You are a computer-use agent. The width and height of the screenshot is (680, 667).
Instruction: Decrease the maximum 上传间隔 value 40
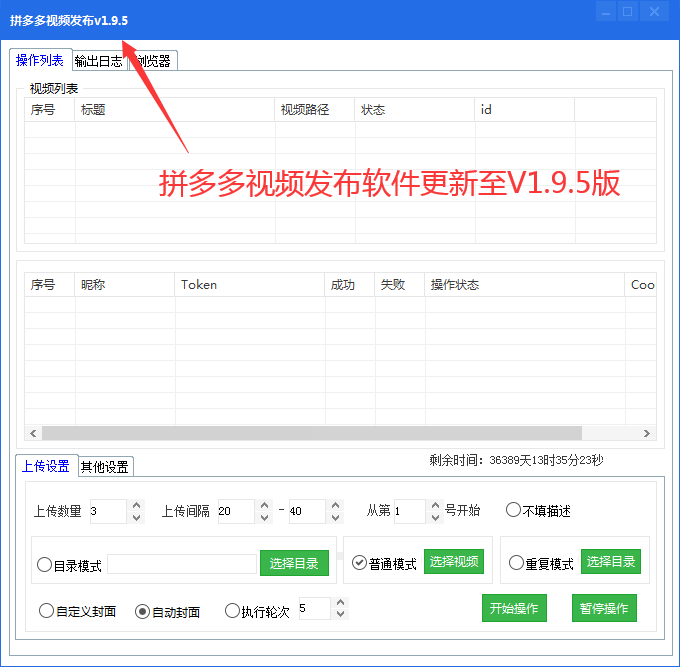pos(336,518)
